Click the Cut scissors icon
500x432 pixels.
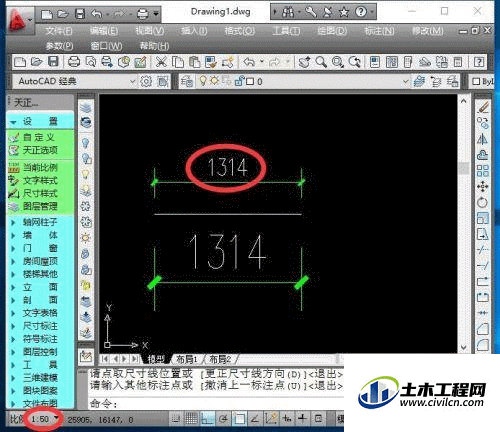click(x=161, y=62)
